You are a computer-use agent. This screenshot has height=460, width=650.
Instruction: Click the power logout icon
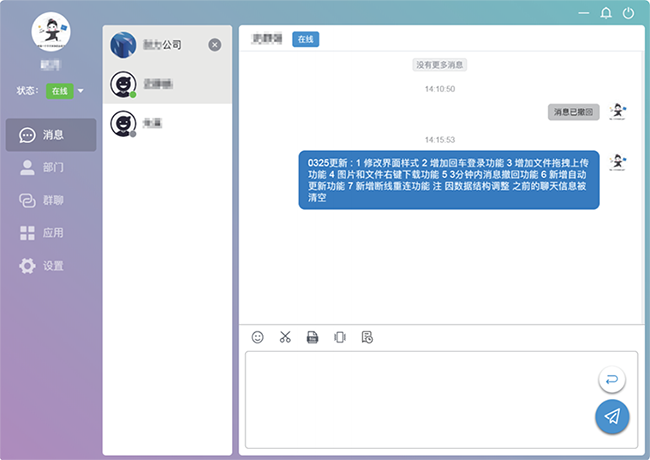point(629,13)
